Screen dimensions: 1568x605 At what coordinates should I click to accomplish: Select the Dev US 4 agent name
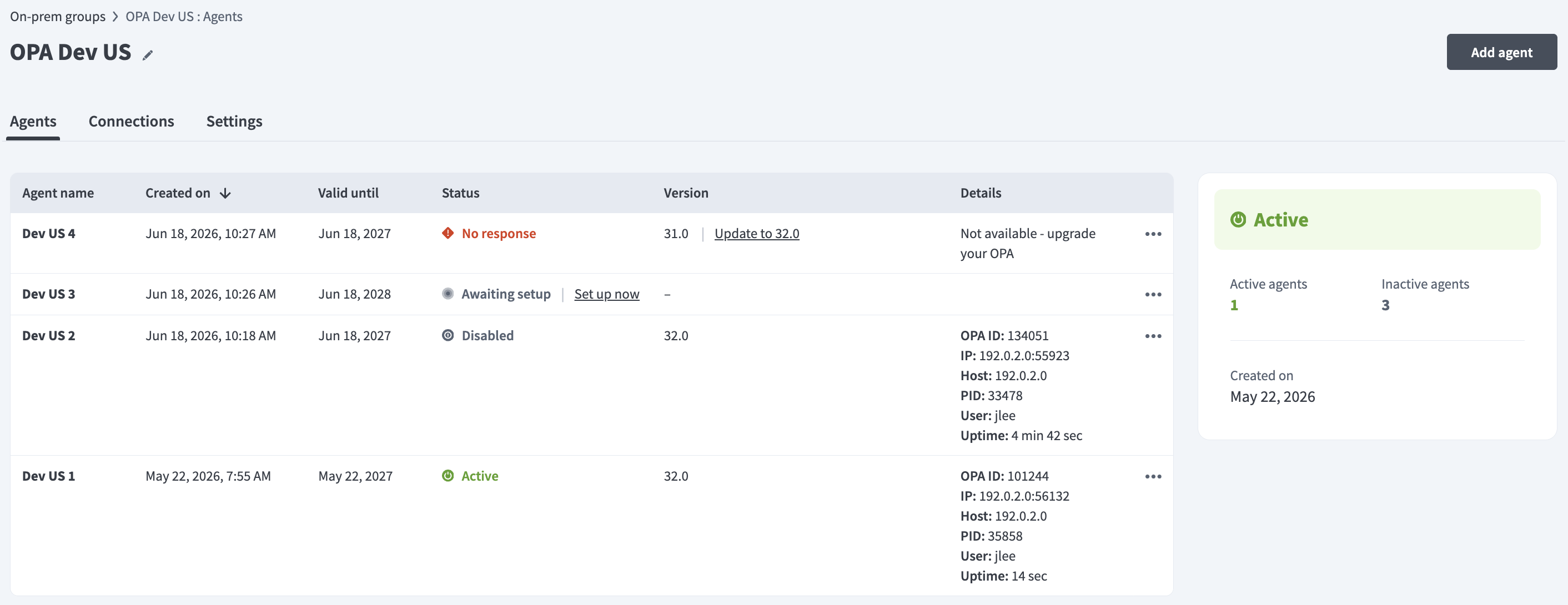(49, 233)
